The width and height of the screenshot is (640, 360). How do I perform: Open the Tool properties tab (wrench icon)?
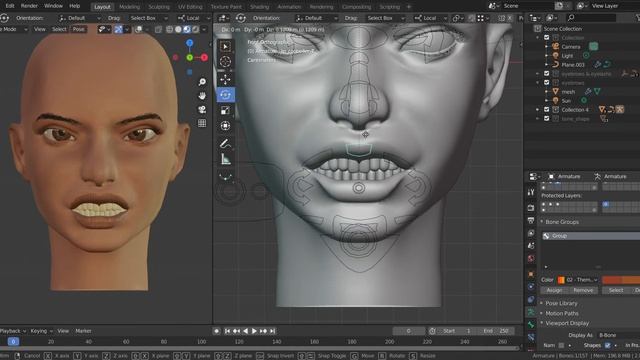click(531, 192)
